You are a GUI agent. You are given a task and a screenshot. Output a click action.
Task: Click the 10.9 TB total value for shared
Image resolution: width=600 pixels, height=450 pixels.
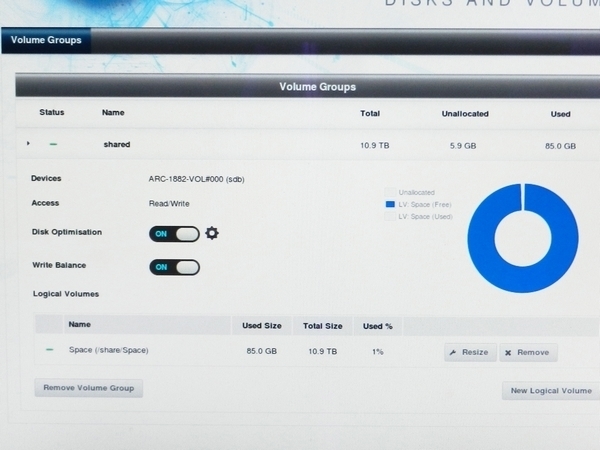pyautogui.click(x=375, y=145)
